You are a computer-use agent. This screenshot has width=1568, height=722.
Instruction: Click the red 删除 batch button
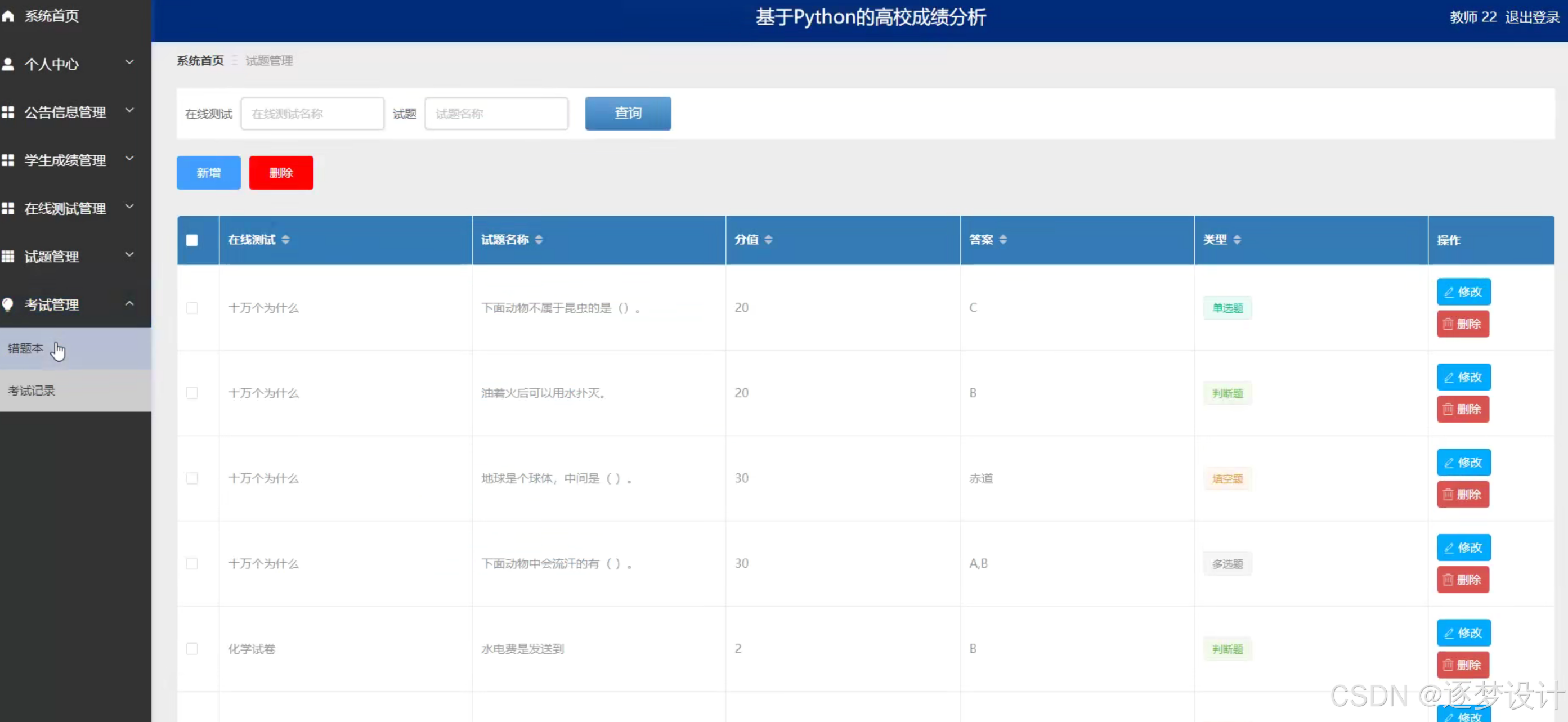click(281, 173)
